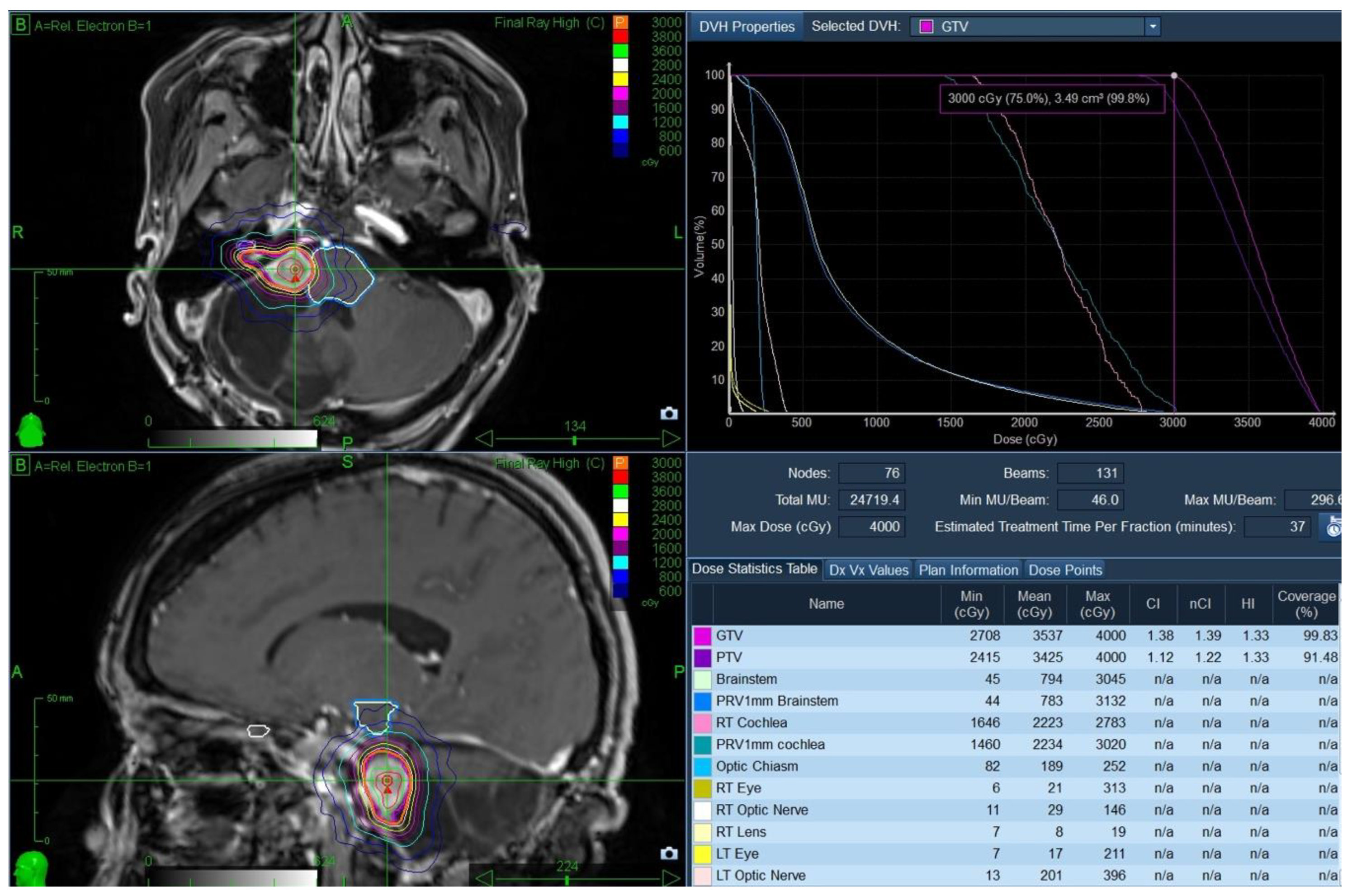Click the green head orientation icon in axial view
Viewport: 1352px width, 896px height.
(32, 430)
